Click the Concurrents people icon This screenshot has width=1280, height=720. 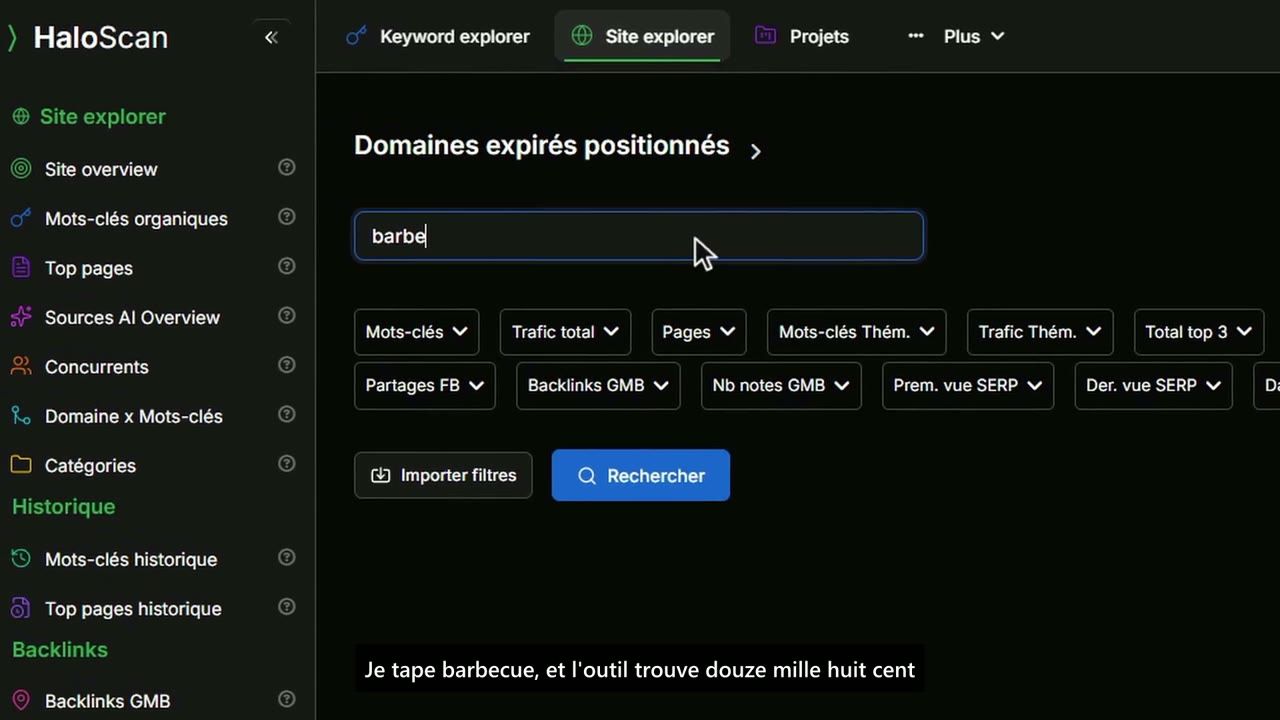click(x=21, y=366)
